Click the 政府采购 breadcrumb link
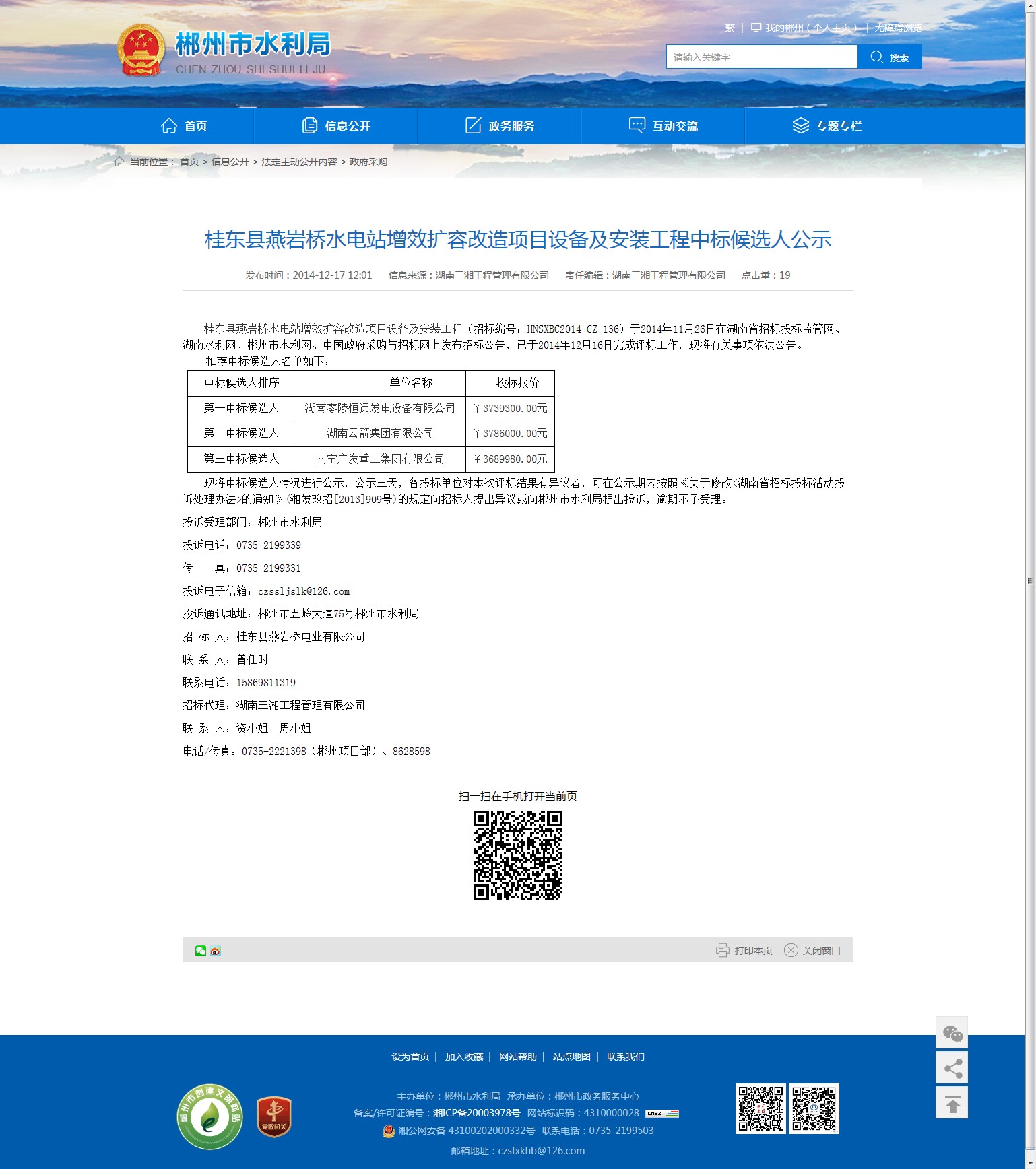Viewport: 1036px width, 1169px height. 368,162
